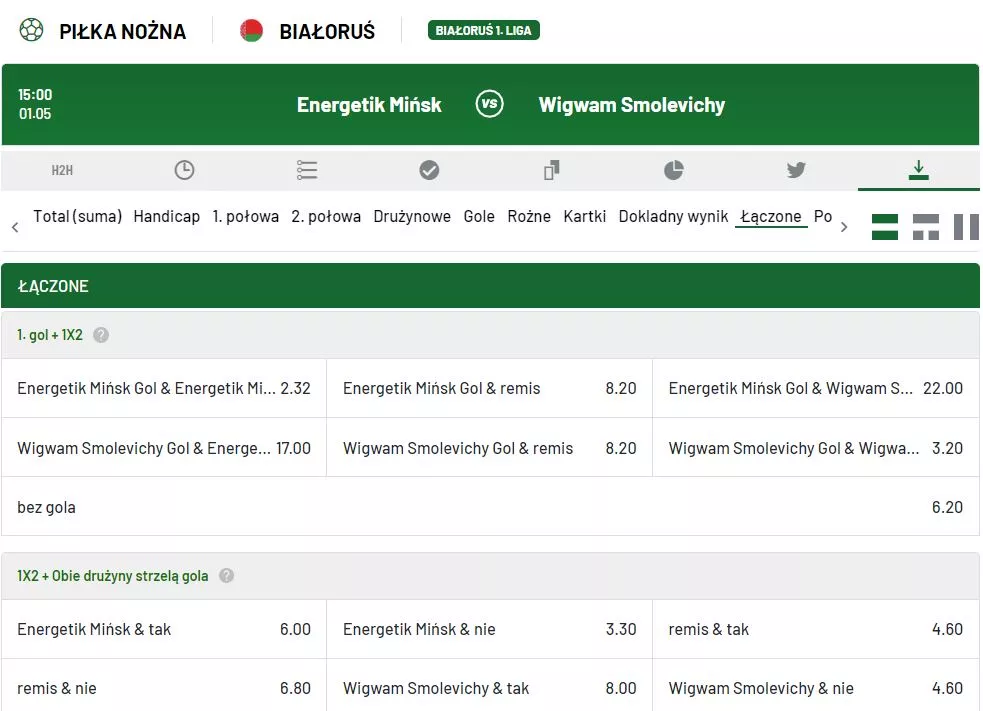Show help for 1. gol + 1X2
983x711 pixels.
click(x=101, y=336)
